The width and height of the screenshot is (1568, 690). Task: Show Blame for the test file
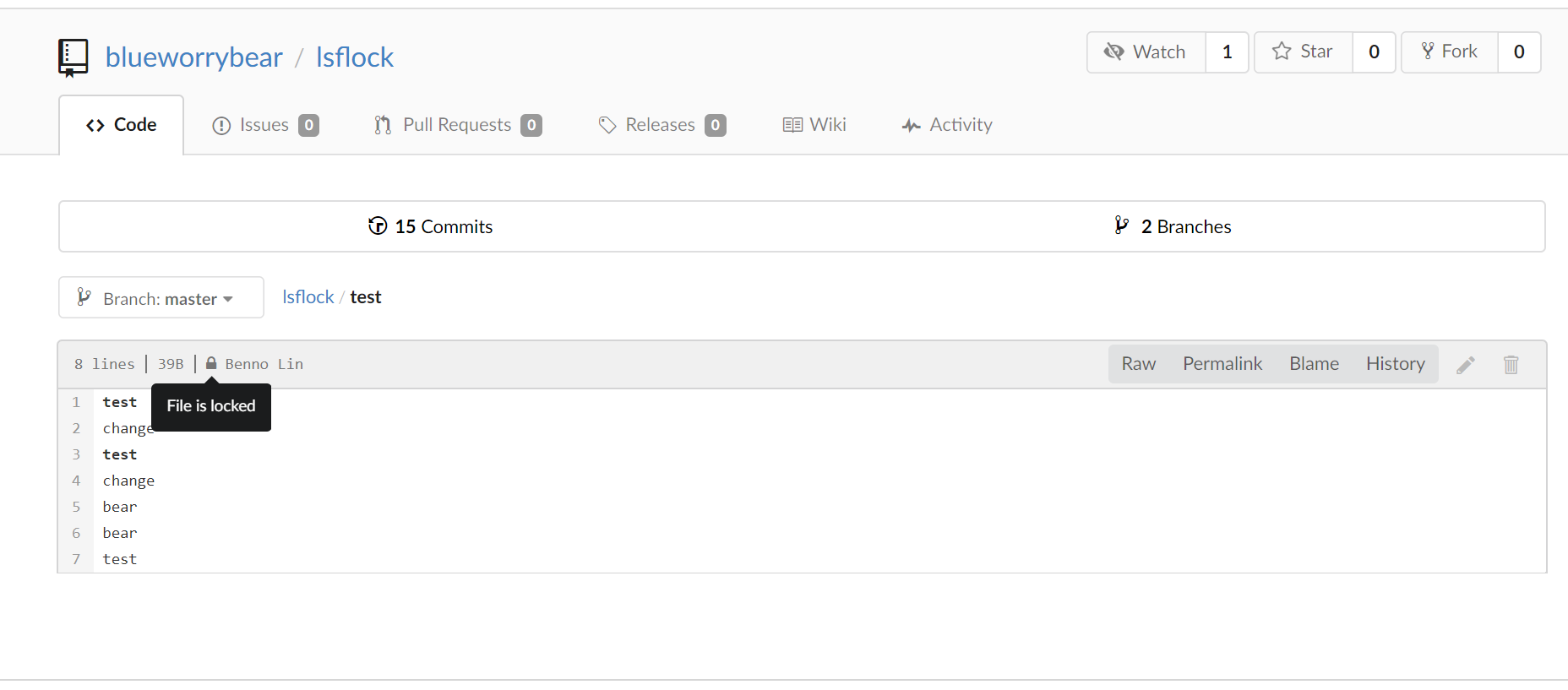pos(1314,364)
